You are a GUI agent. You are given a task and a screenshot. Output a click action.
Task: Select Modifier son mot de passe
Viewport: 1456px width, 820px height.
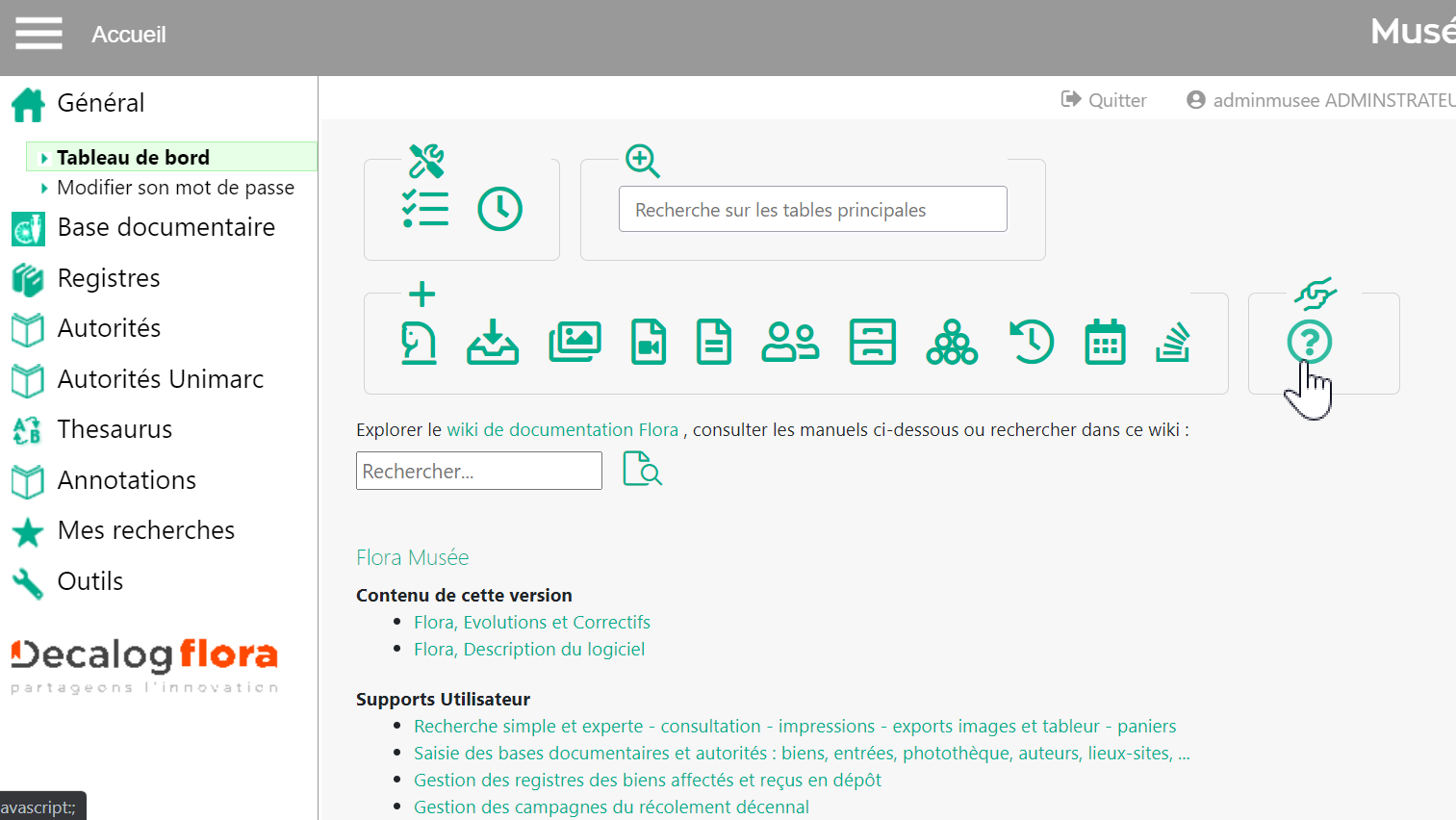pos(175,188)
